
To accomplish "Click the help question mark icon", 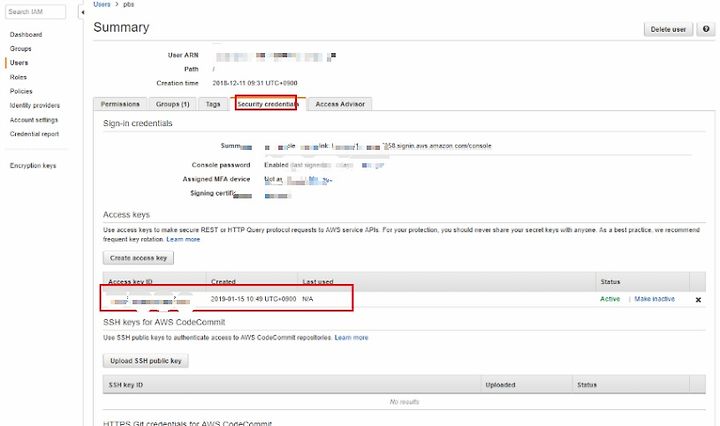I will (x=706, y=29).
